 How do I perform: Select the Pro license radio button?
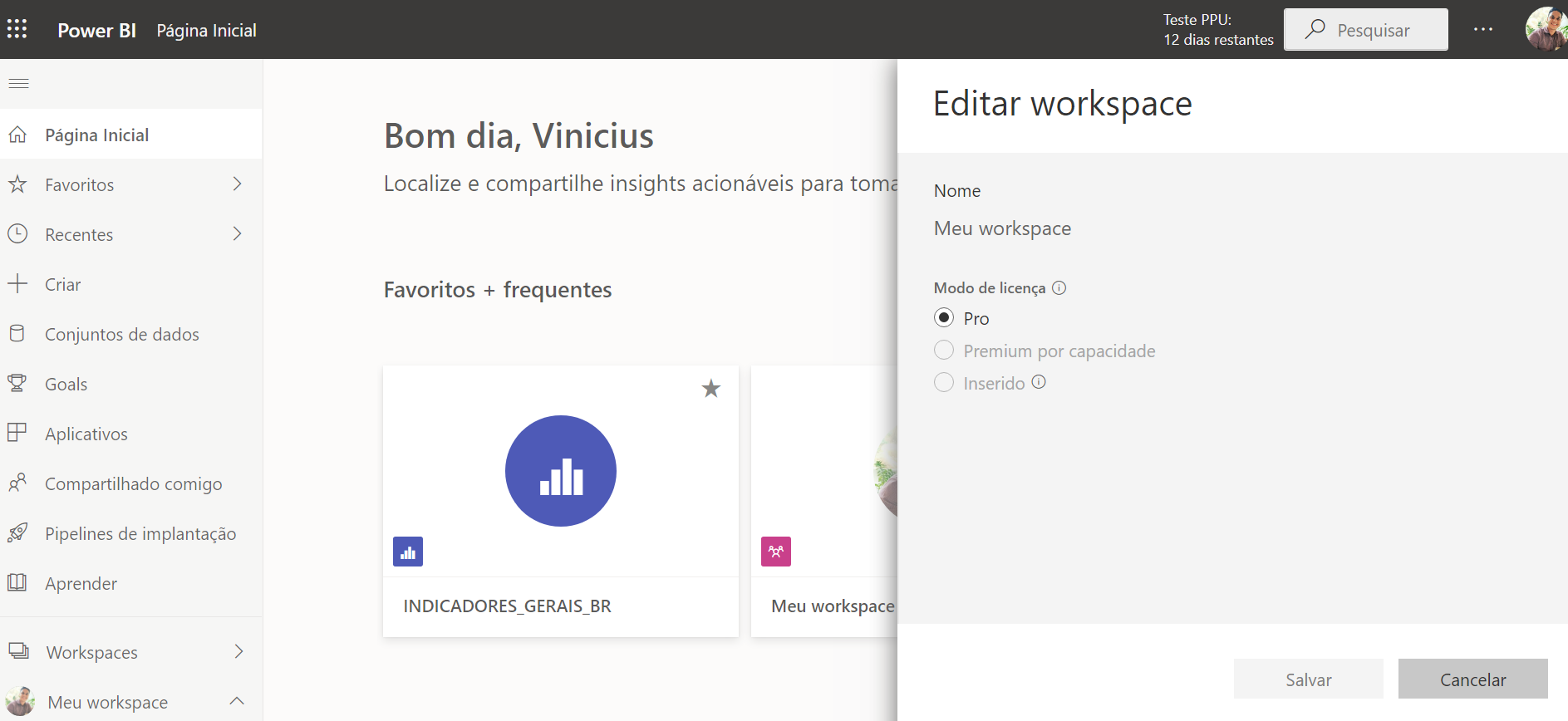(944, 318)
